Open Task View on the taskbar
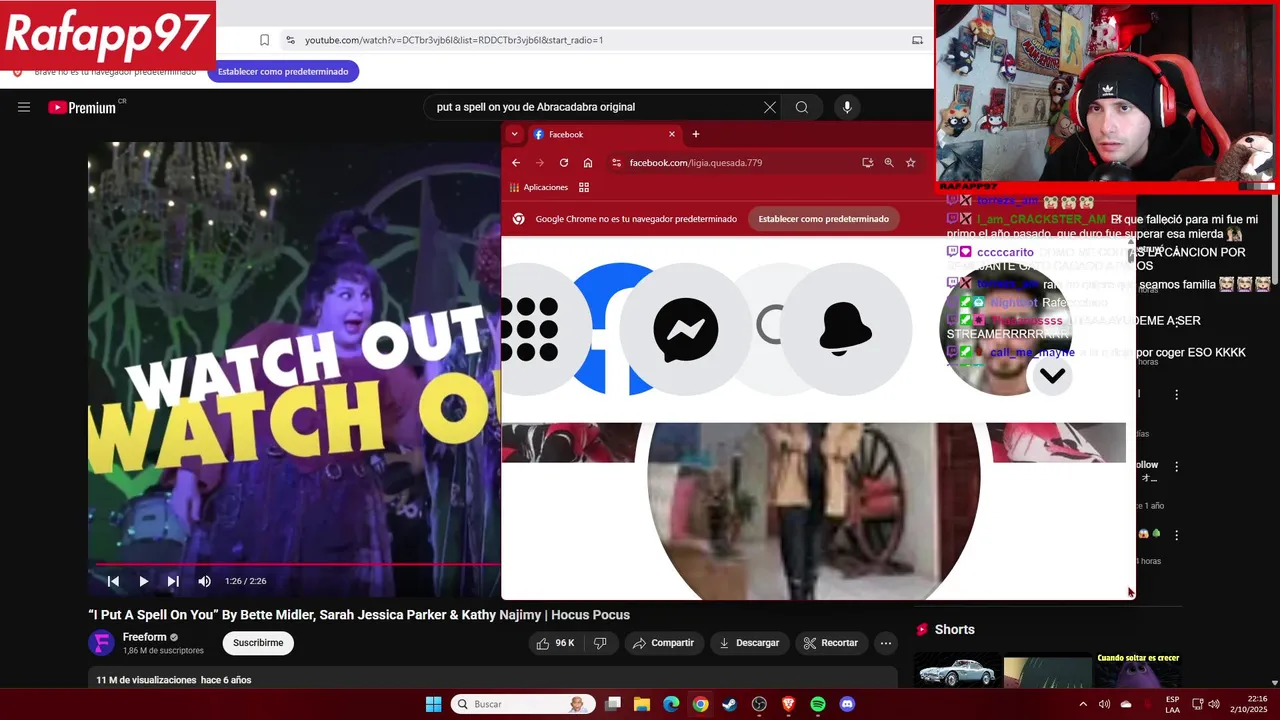The height and width of the screenshot is (720, 1280). [x=613, y=704]
